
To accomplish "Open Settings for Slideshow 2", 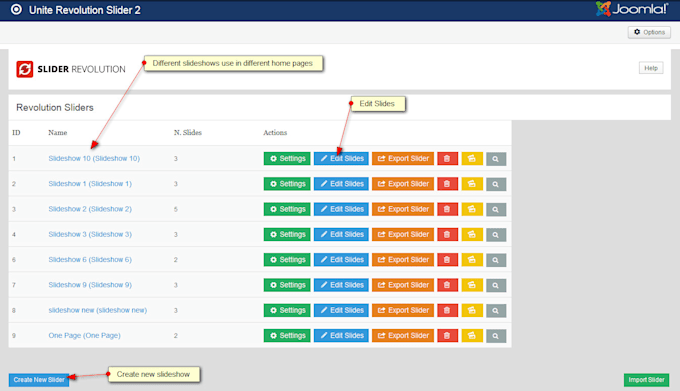I will point(287,209).
